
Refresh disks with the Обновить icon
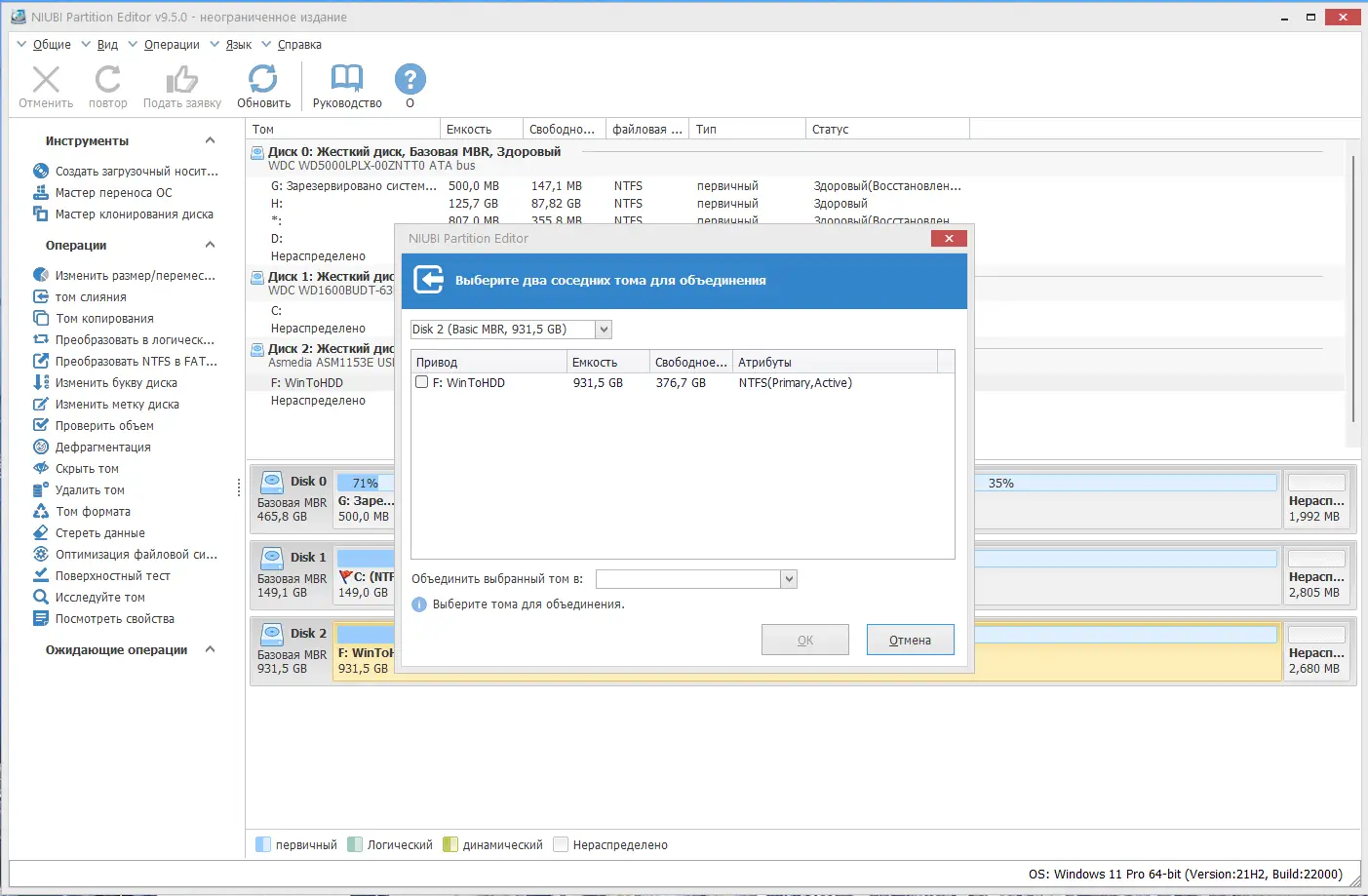pyautogui.click(x=263, y=79)
